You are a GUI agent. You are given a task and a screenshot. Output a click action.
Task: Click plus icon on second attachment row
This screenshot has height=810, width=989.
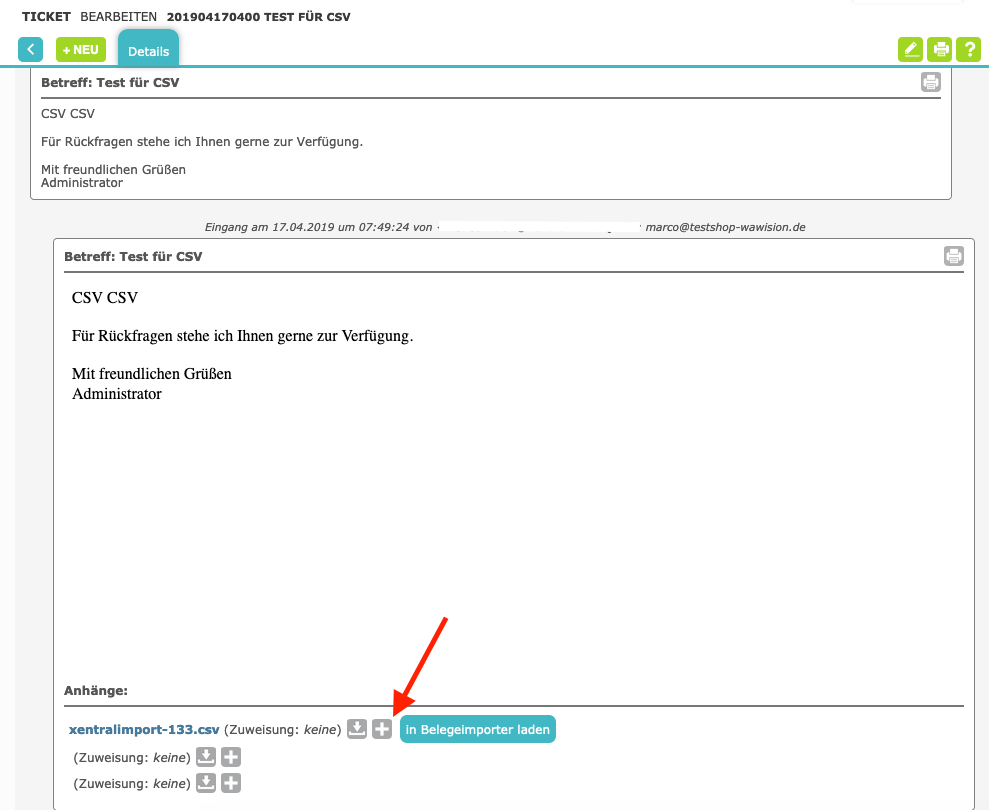231,757
